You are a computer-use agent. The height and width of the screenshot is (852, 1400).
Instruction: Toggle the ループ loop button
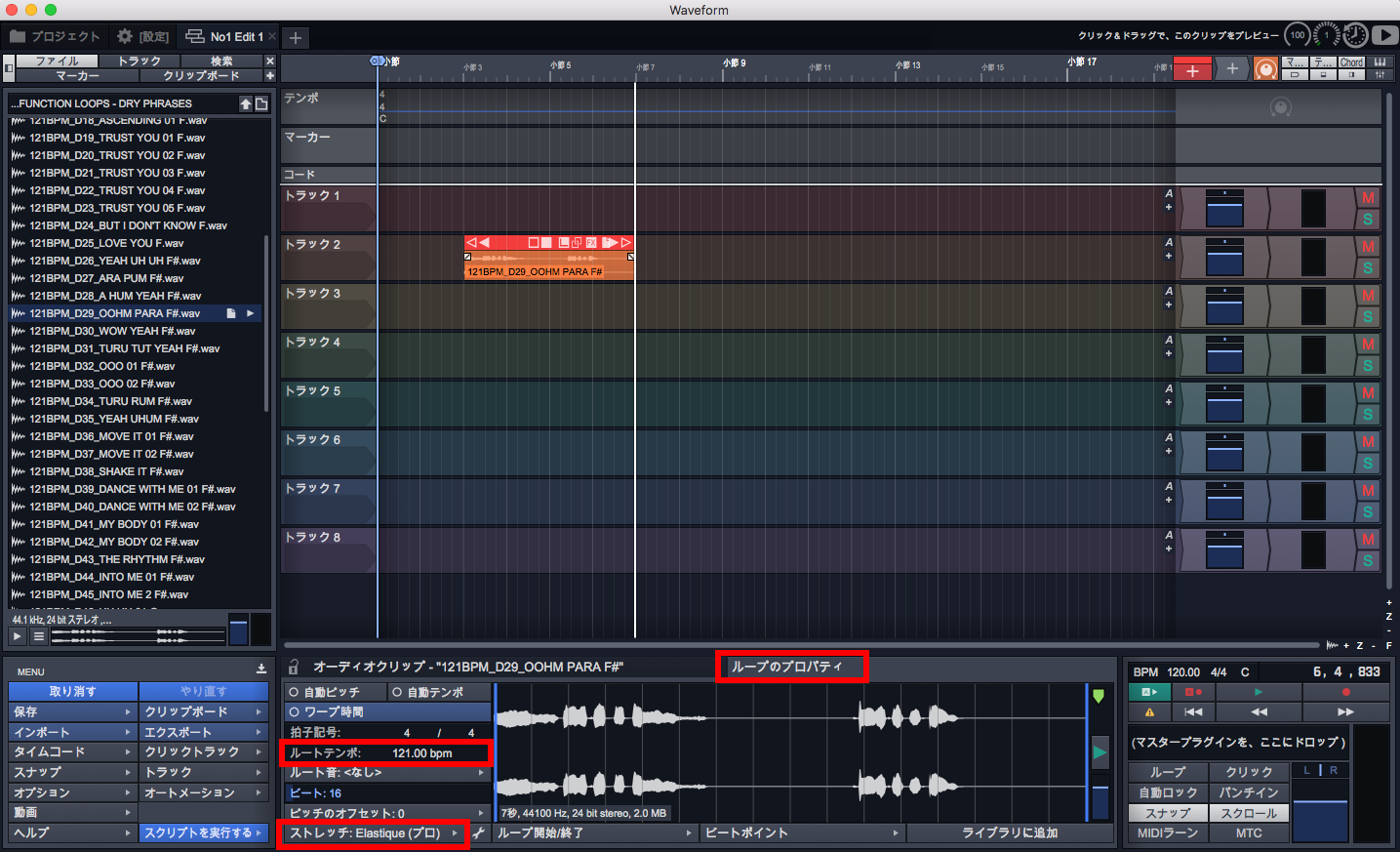[1168, 772]
